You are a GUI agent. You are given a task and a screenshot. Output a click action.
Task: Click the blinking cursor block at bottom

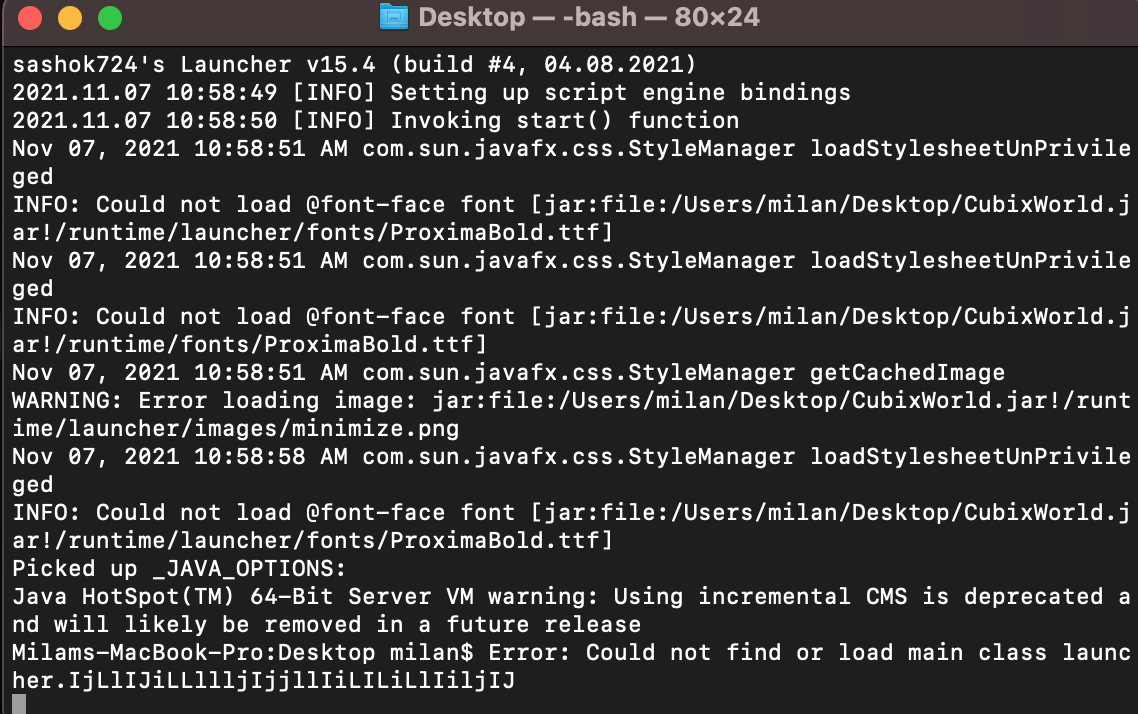click(19, 704)
